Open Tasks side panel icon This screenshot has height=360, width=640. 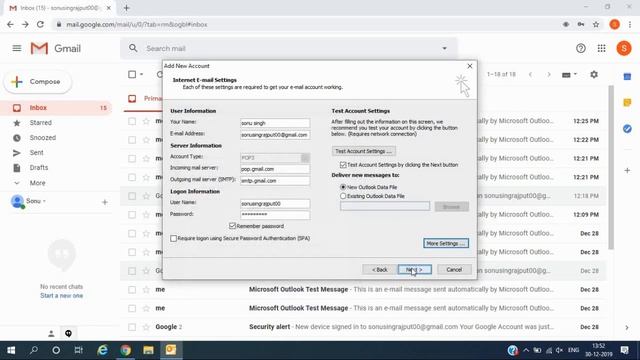click(x=627, y=129)
